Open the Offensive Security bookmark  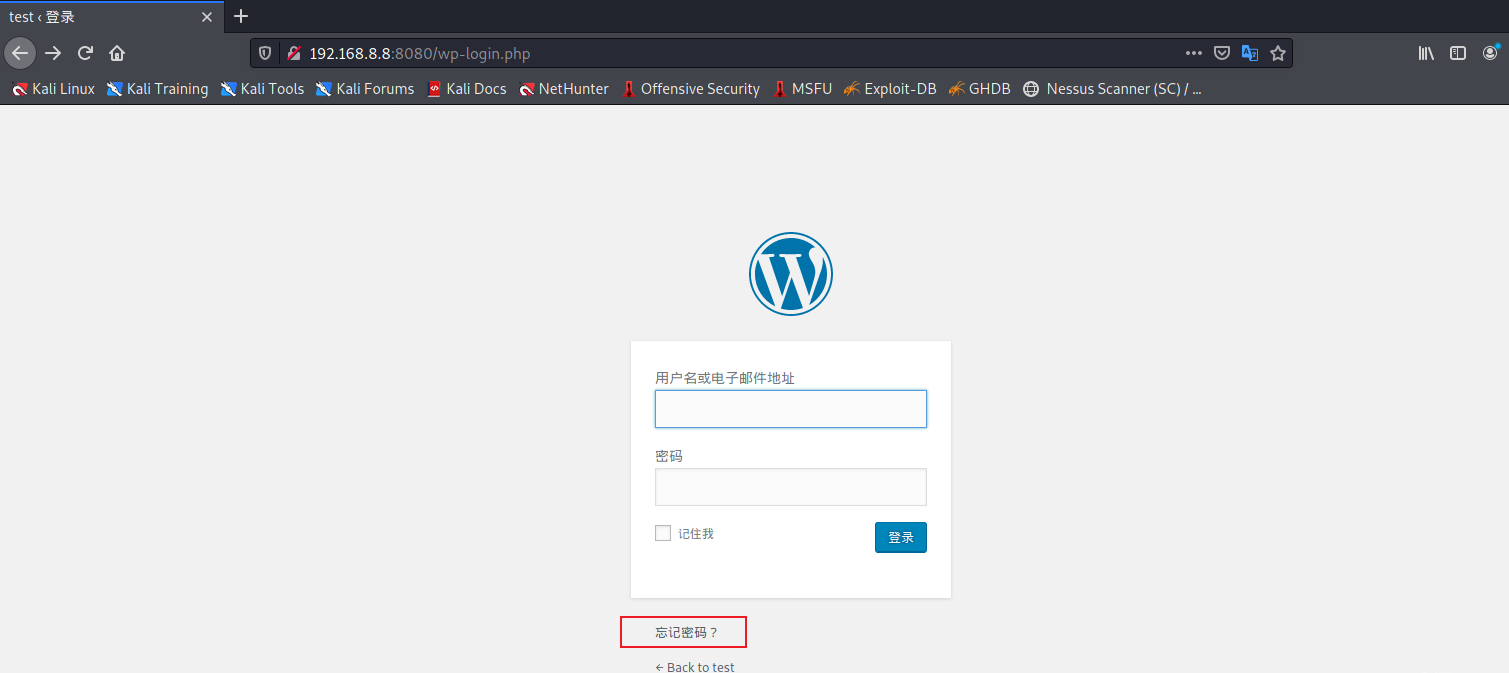690,89
